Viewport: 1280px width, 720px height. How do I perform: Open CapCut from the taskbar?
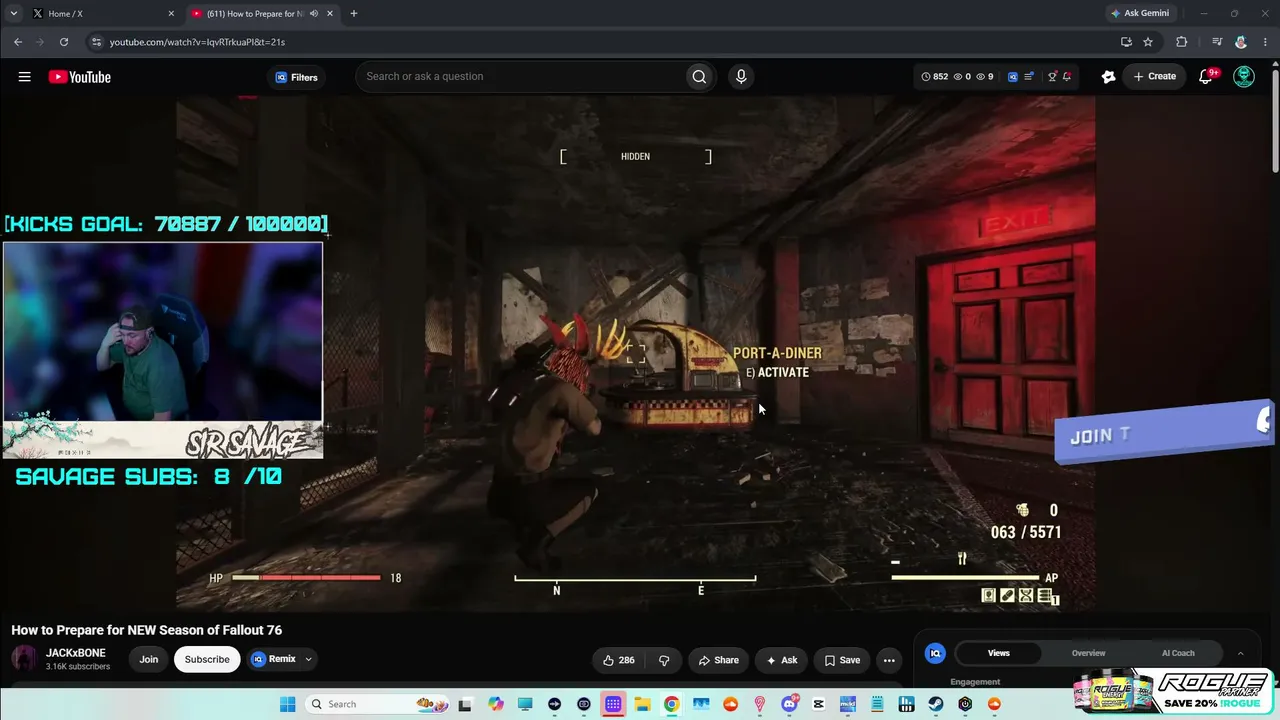[818, 704]
